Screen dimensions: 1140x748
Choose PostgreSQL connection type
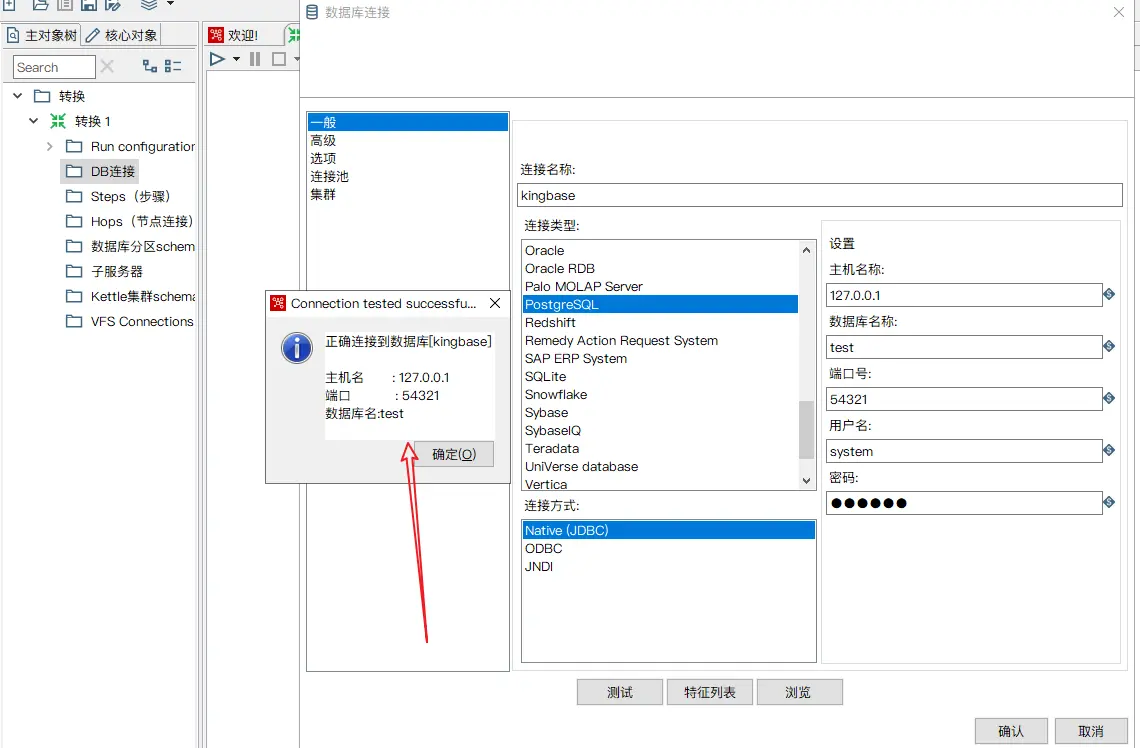click(x=660, y=304)
